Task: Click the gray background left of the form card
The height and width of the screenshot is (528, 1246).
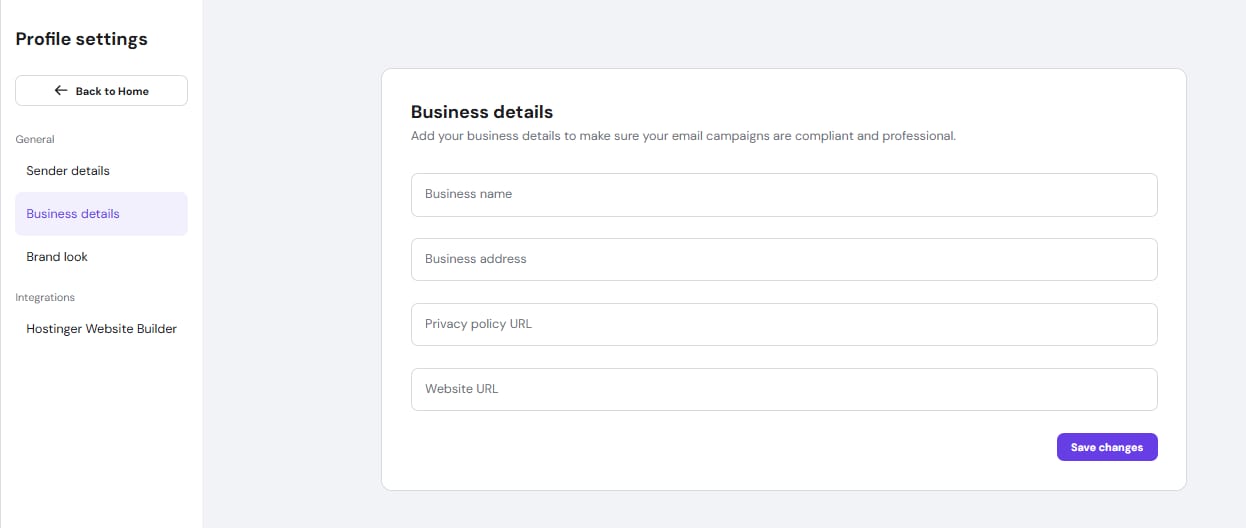Action: tap(290, 280)
